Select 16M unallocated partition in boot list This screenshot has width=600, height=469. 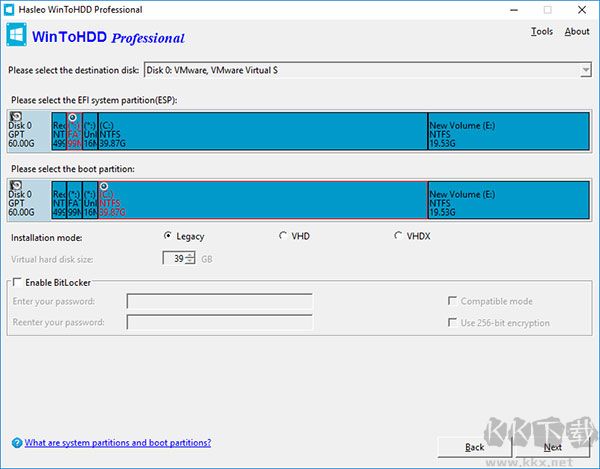(90, 200)
